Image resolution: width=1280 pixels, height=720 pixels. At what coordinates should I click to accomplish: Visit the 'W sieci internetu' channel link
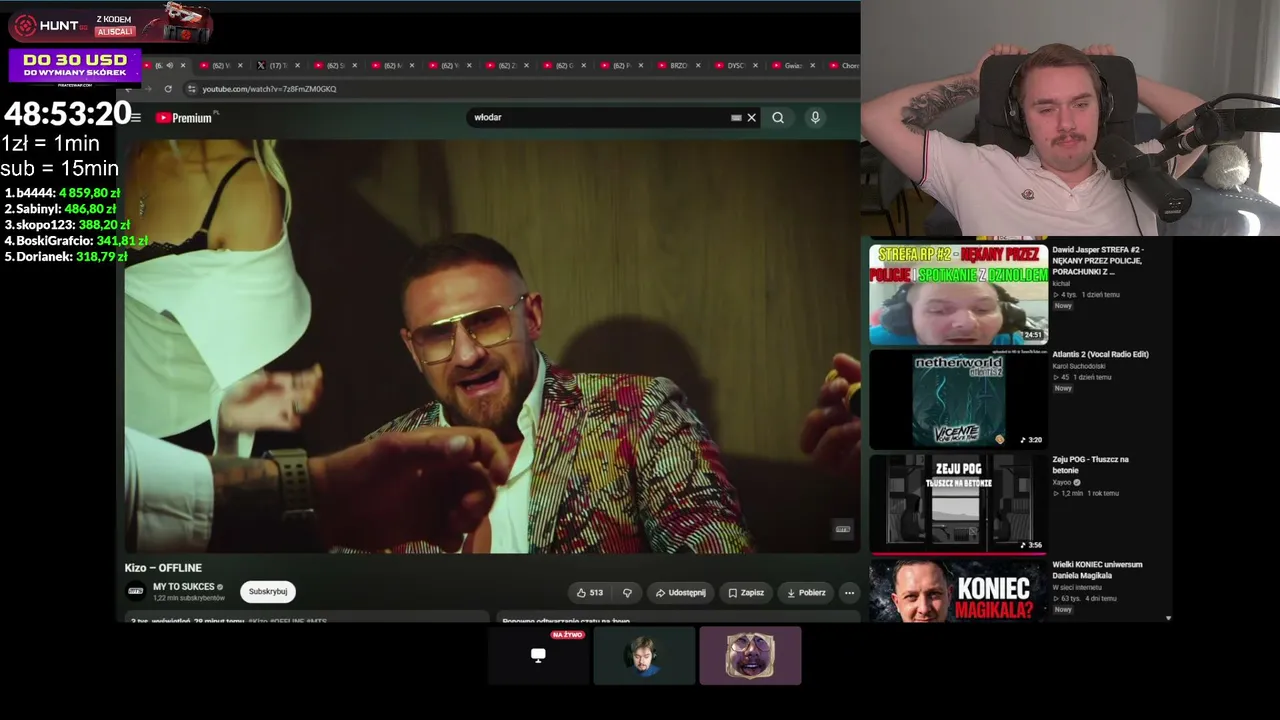(x=1077, y=587)
